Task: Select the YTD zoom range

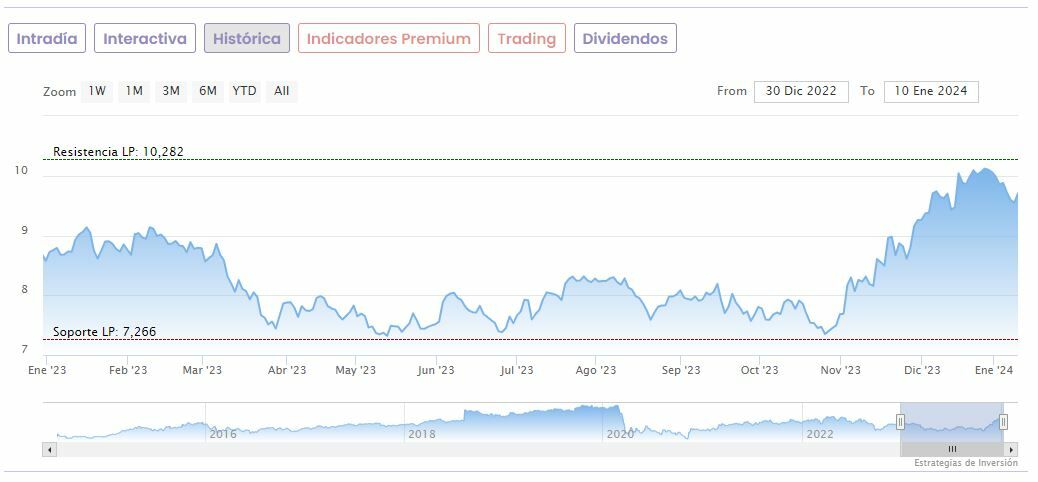Action: pos(244,91)
